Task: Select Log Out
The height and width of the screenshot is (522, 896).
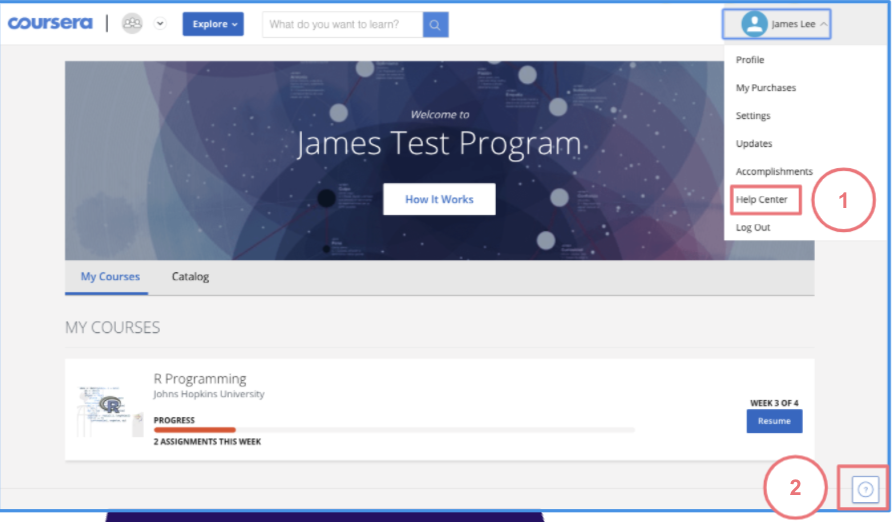Action: (753, 227)
